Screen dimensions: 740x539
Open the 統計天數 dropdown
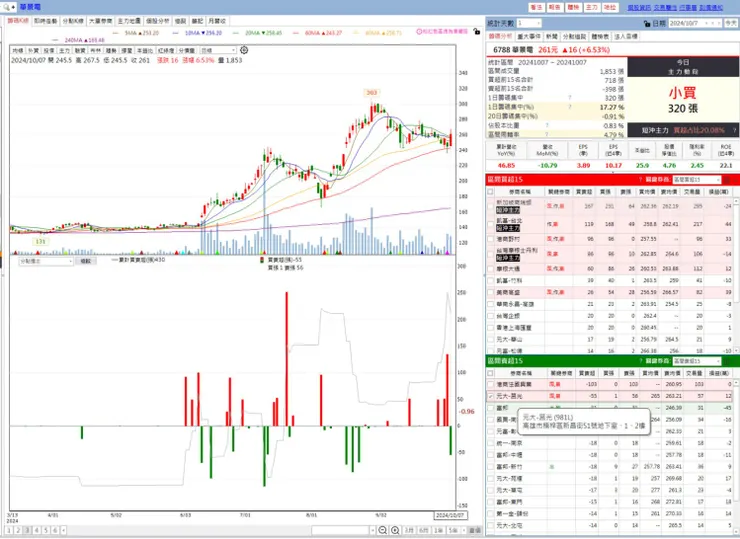529,23
